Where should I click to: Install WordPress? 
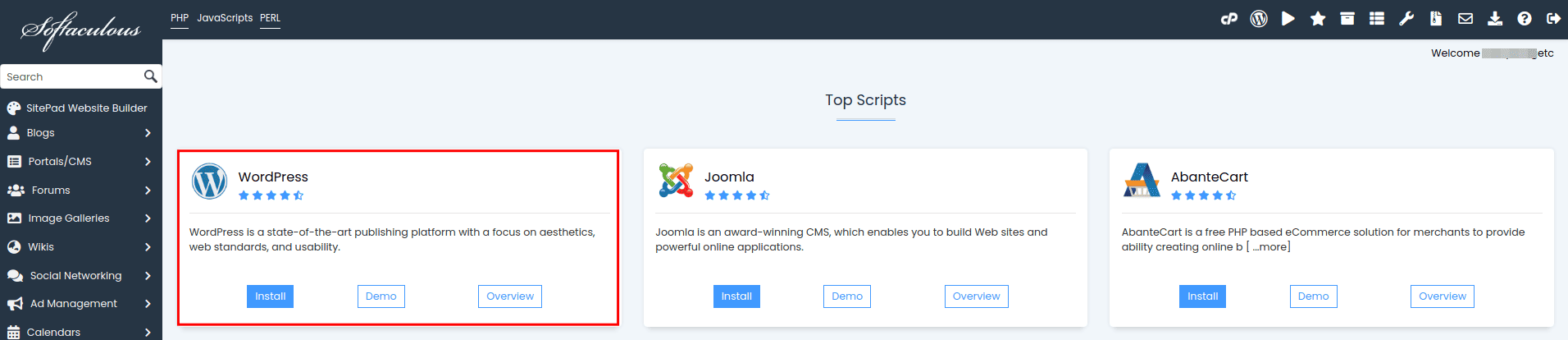click(x=270, y=296)
